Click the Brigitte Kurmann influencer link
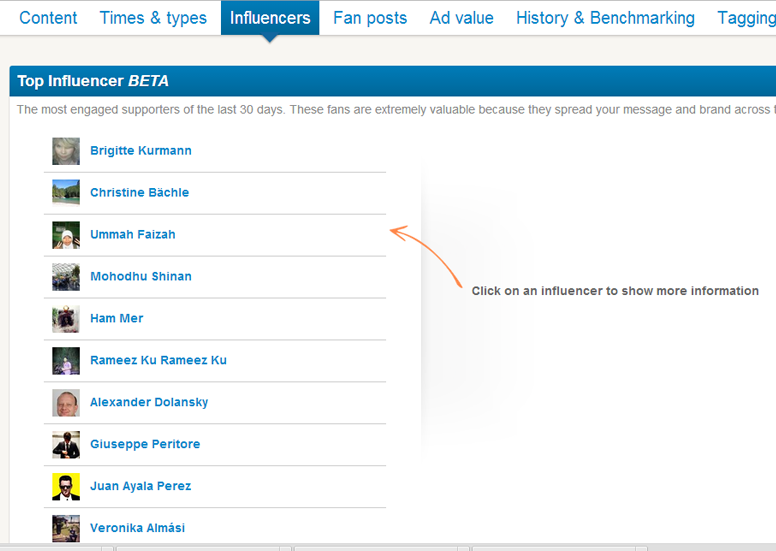 point(141,150)
